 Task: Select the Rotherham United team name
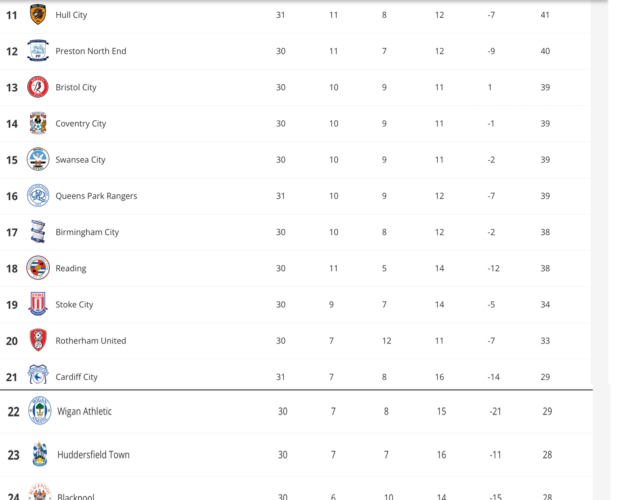pyautogui.click(x=90, y=340)
